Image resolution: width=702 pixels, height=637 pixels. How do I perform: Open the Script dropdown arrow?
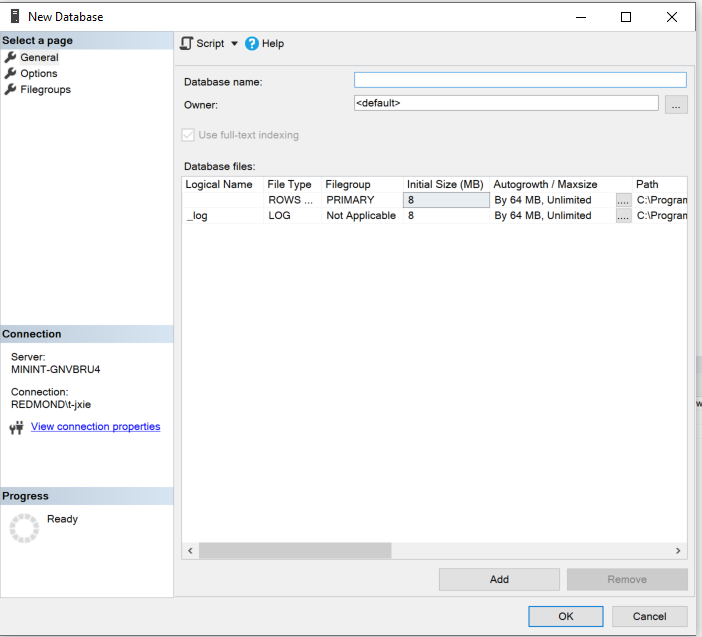click(235, 44)
